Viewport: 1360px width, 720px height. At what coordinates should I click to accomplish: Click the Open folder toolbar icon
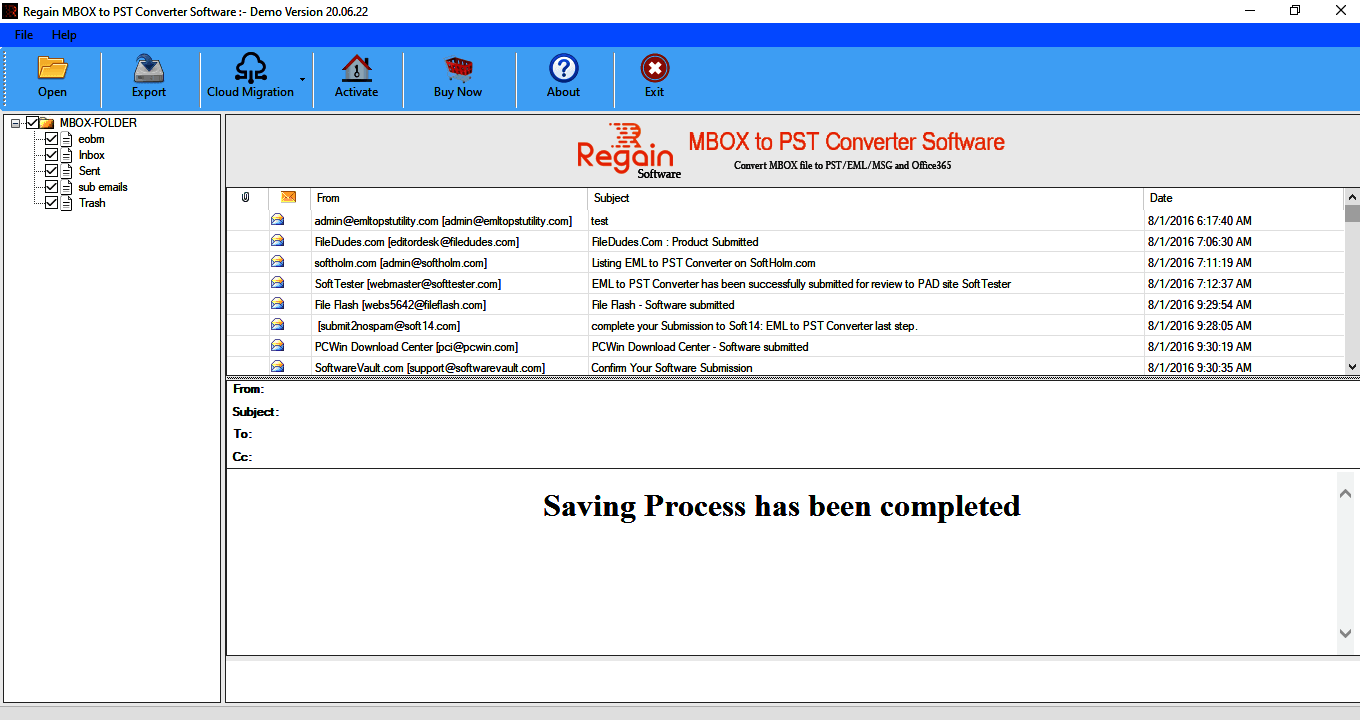pyautogui.click(x=52, y=68)
